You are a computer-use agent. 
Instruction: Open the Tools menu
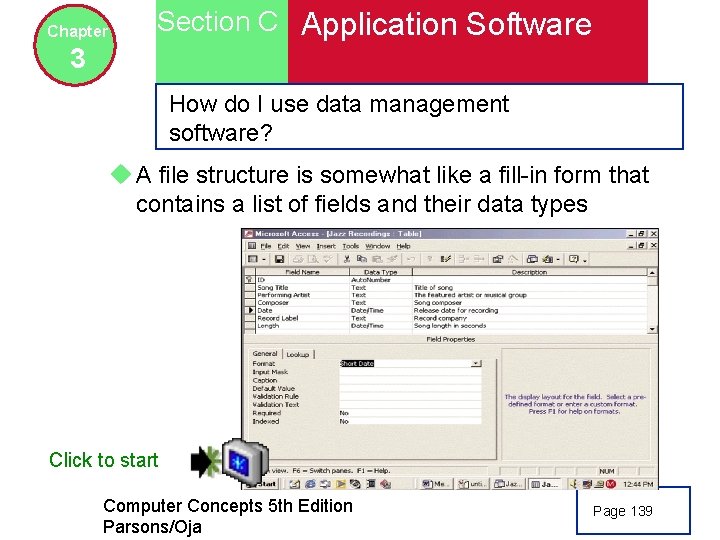pyautogui.click(x=350, y=246)
